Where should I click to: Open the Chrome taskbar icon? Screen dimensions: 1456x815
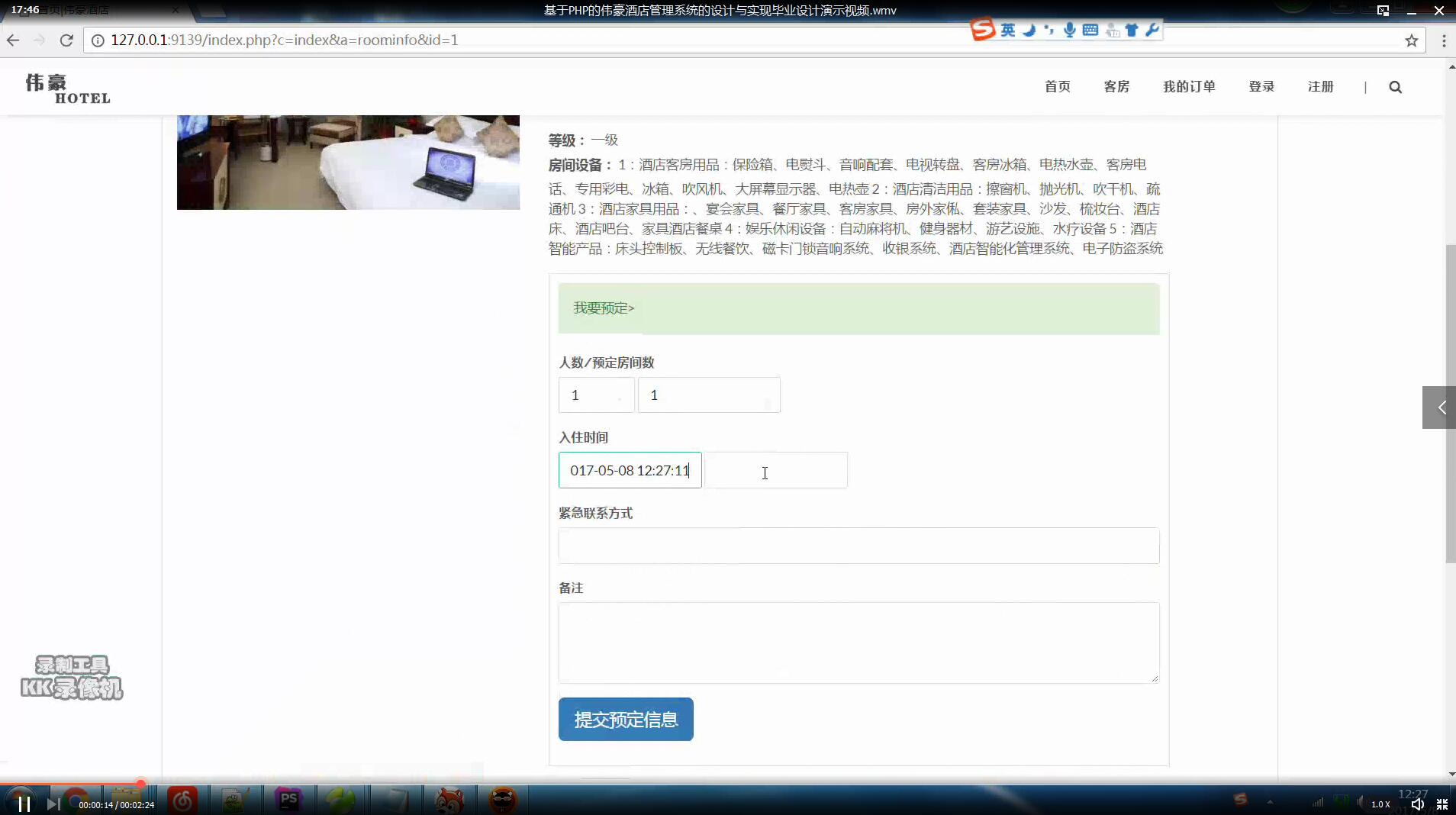[x=76, y=801]
